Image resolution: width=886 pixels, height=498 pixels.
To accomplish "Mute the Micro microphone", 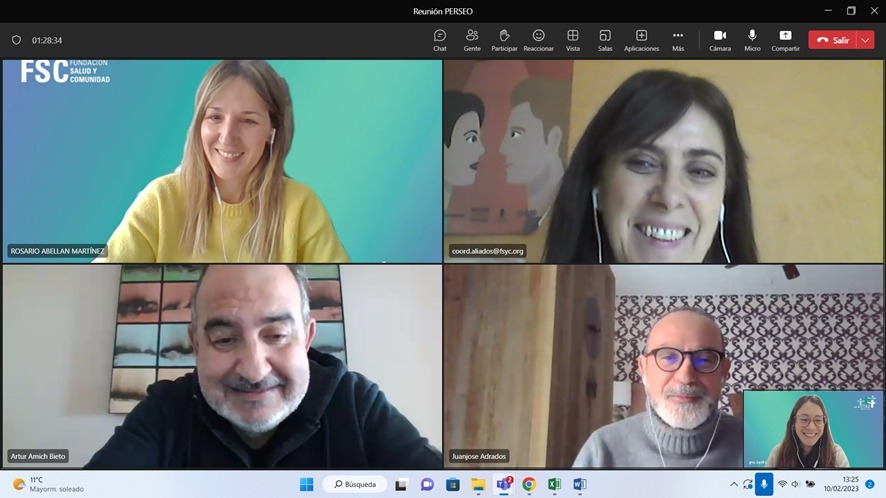I will coord(752,40).
